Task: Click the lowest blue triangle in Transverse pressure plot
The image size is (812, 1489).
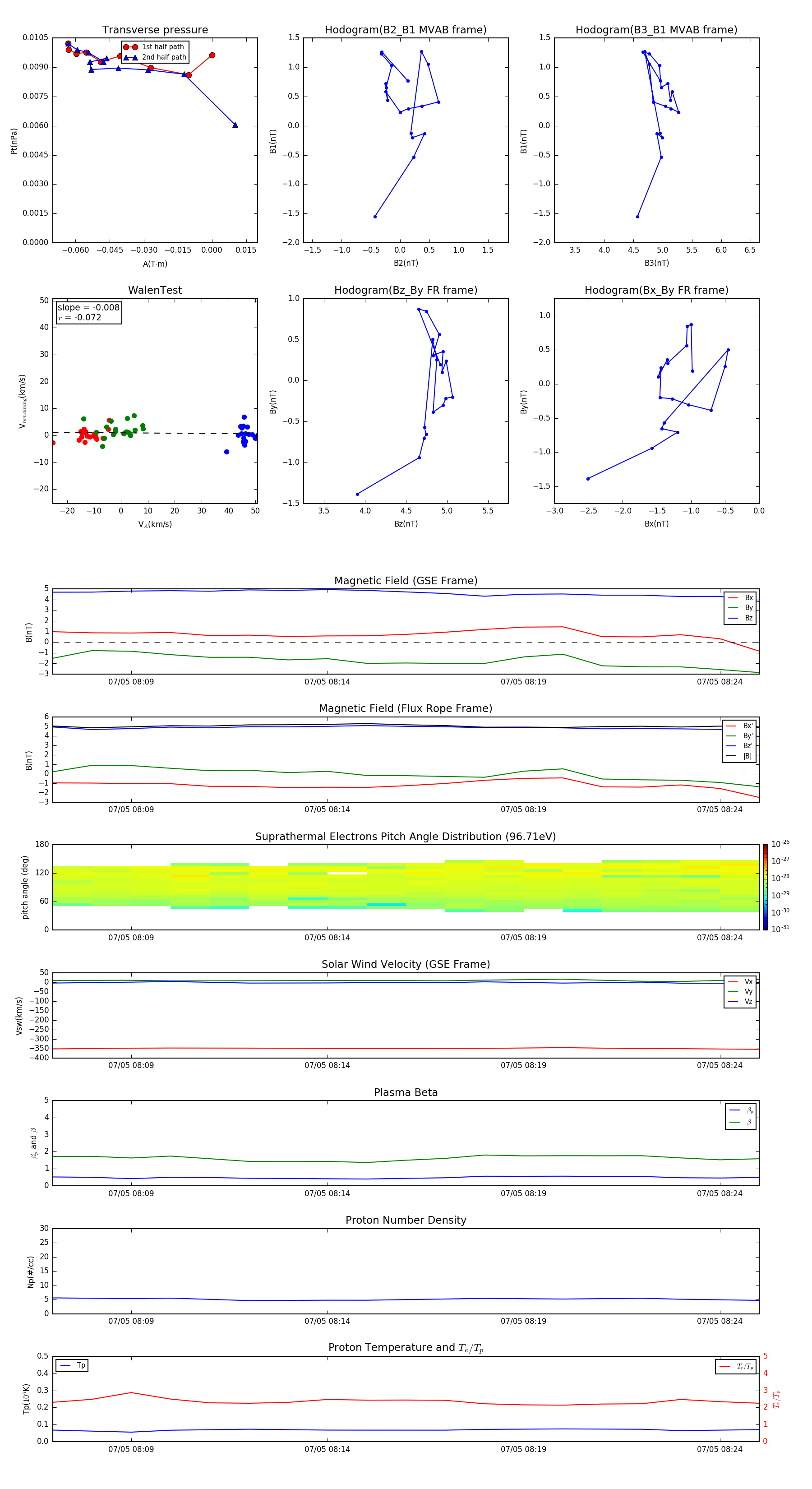Action: [x=235, y=125]
